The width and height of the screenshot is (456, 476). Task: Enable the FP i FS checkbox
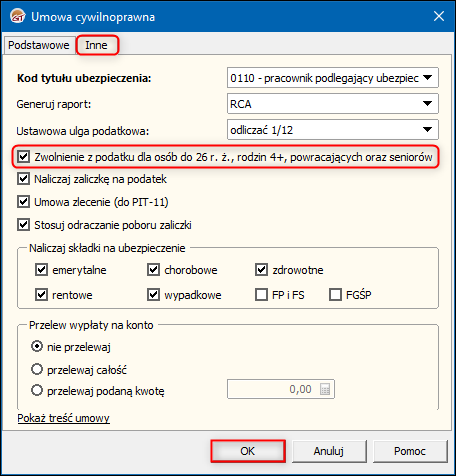261,295
